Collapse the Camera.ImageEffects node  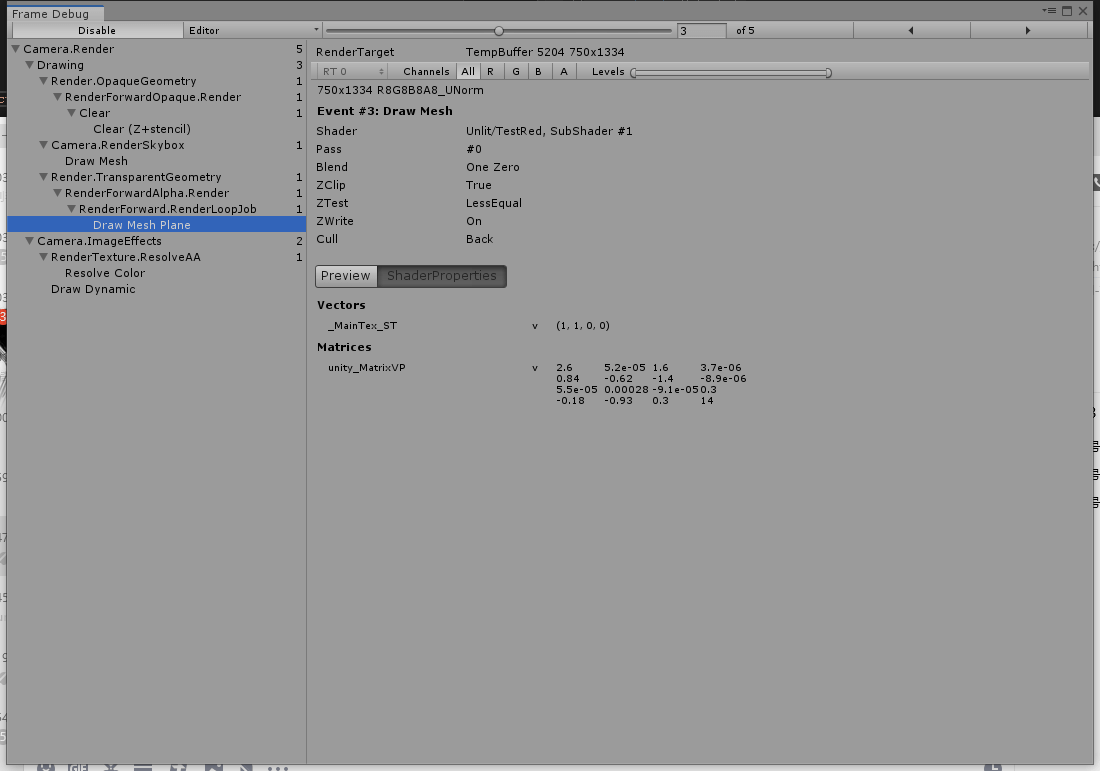(29, 241)
